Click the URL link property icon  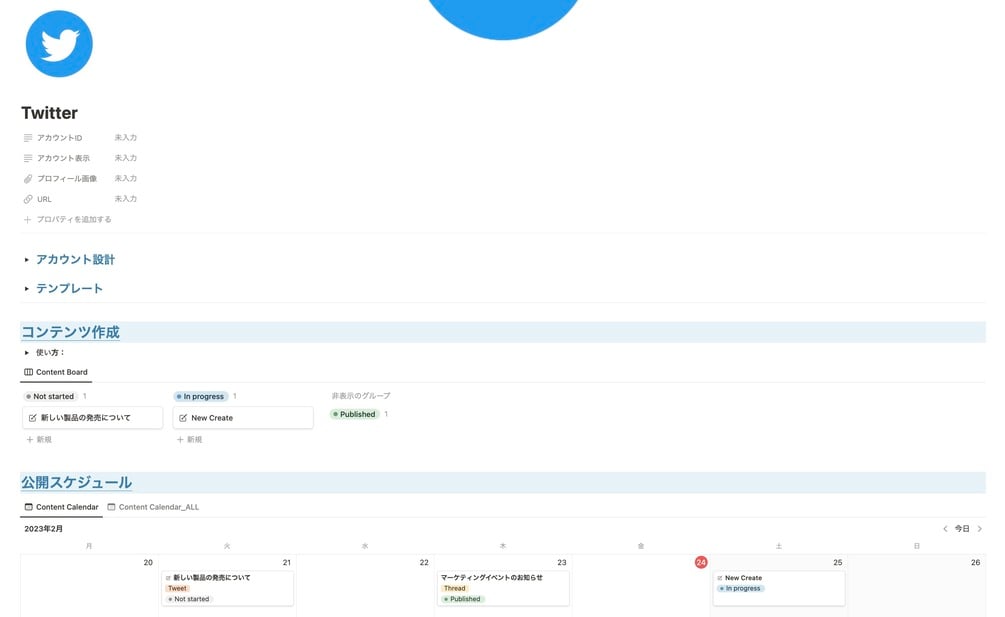pyautogui.click(x=28, y=199)
